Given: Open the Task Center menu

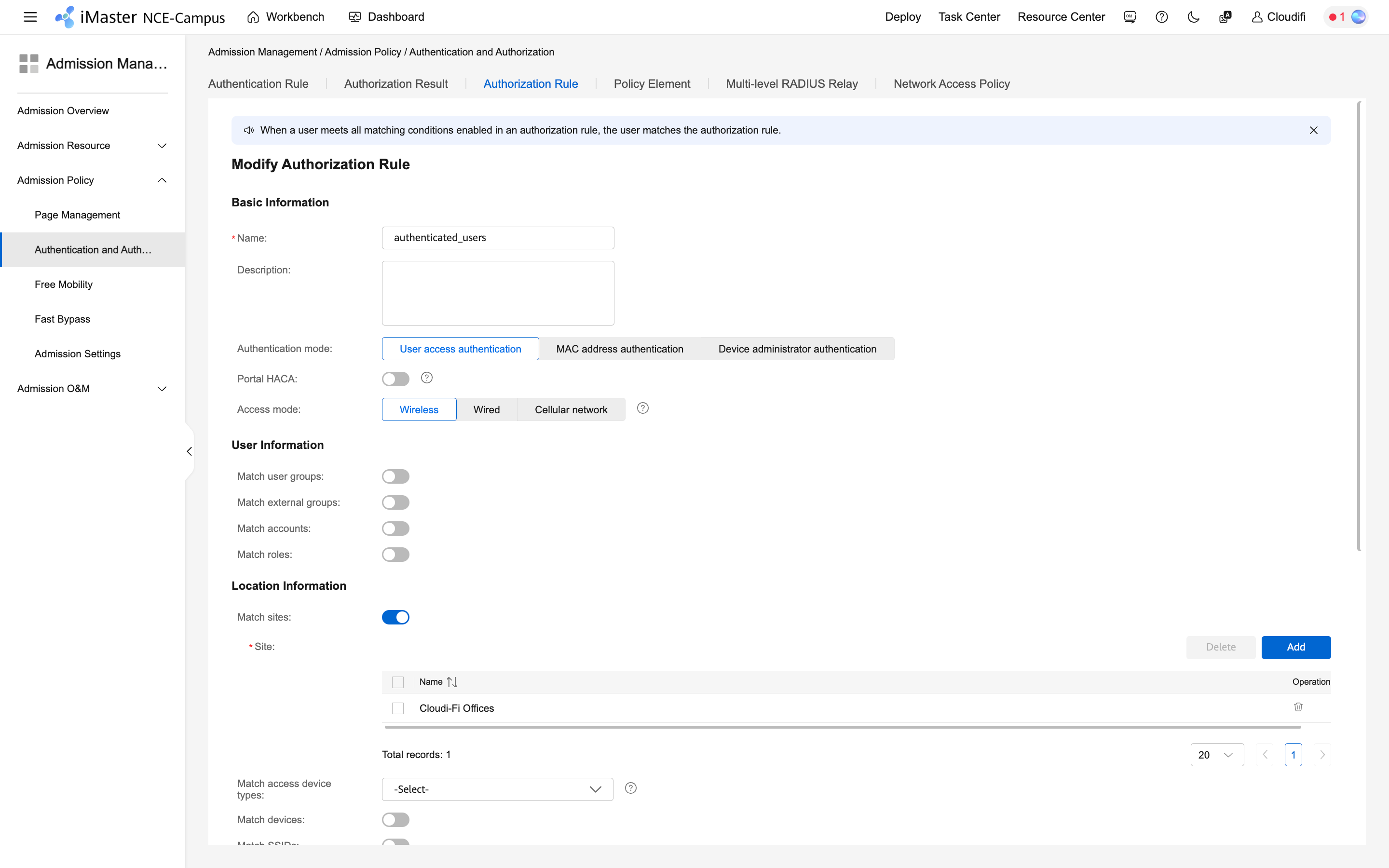Looking at the screenshot, I should coord(969,17).
